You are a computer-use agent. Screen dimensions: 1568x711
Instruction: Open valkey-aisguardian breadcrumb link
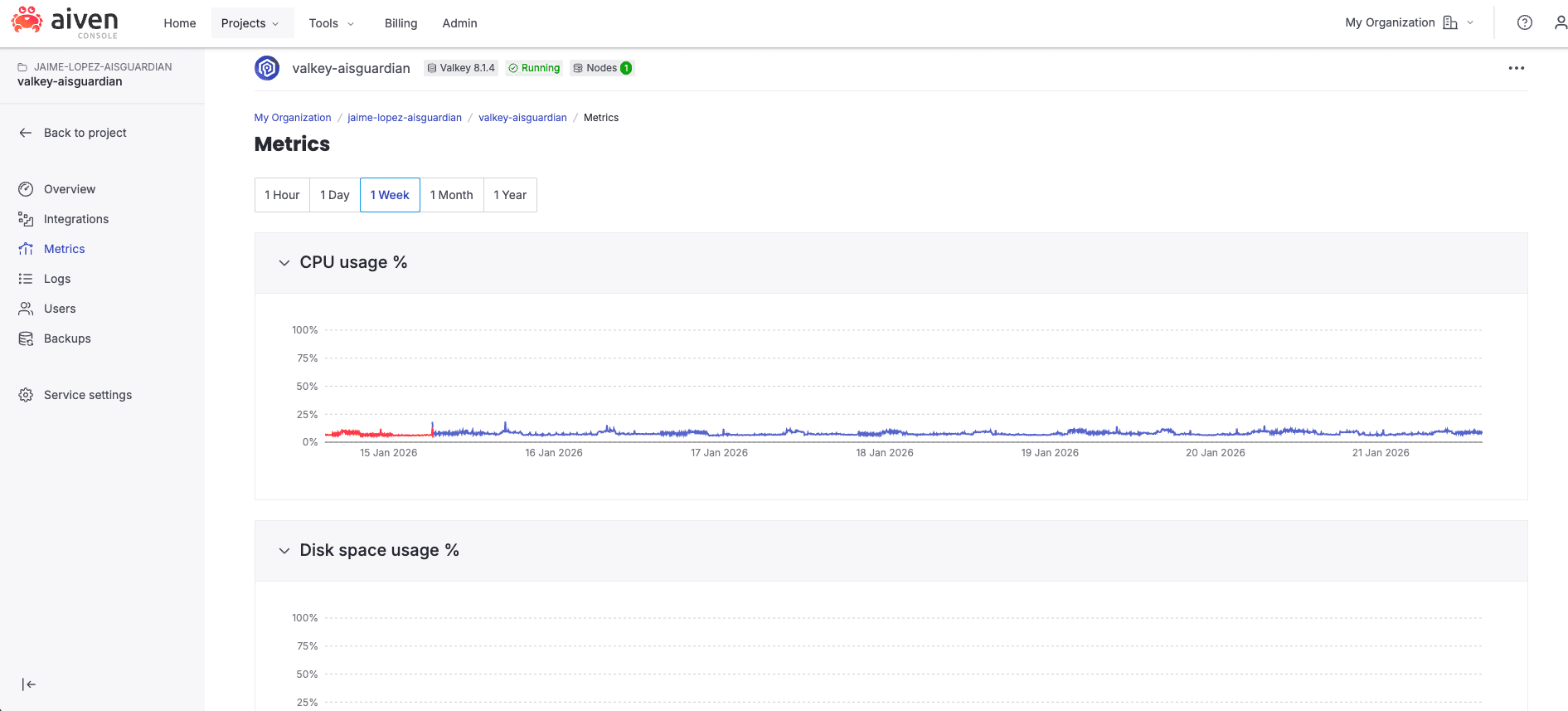[522, 118]
